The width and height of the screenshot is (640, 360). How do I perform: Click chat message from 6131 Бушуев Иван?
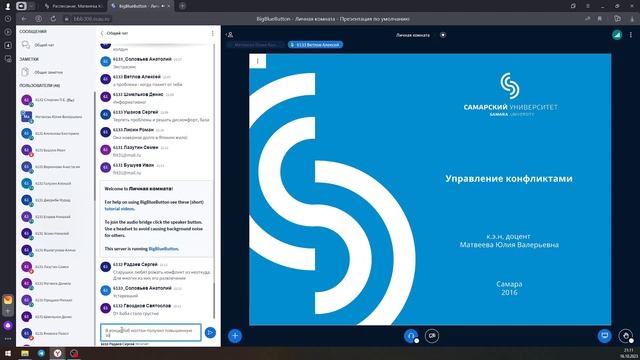tap(156, 169)
